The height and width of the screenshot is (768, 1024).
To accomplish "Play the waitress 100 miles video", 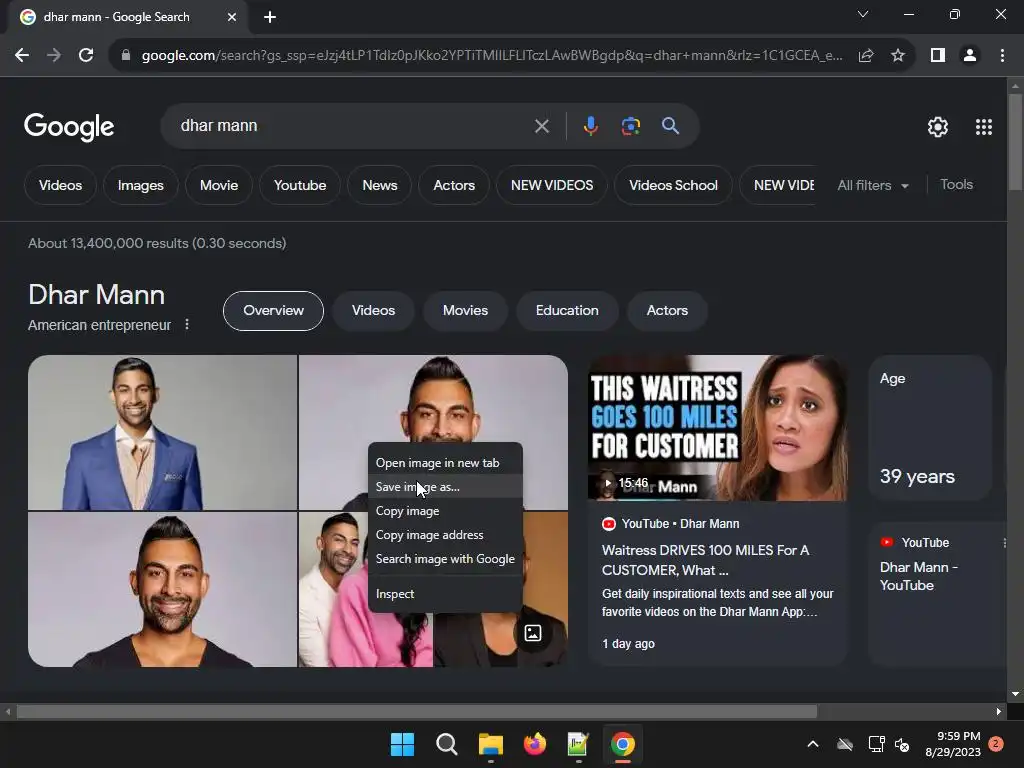I will click(x=717, y=428).
